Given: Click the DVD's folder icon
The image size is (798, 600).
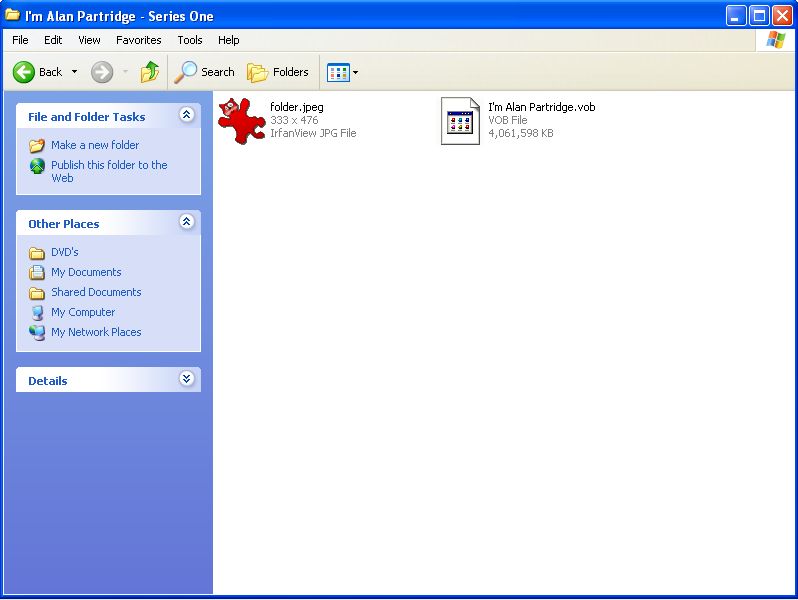Looking at the screenshot, I should pyautogui.click(x=37, y=252).
